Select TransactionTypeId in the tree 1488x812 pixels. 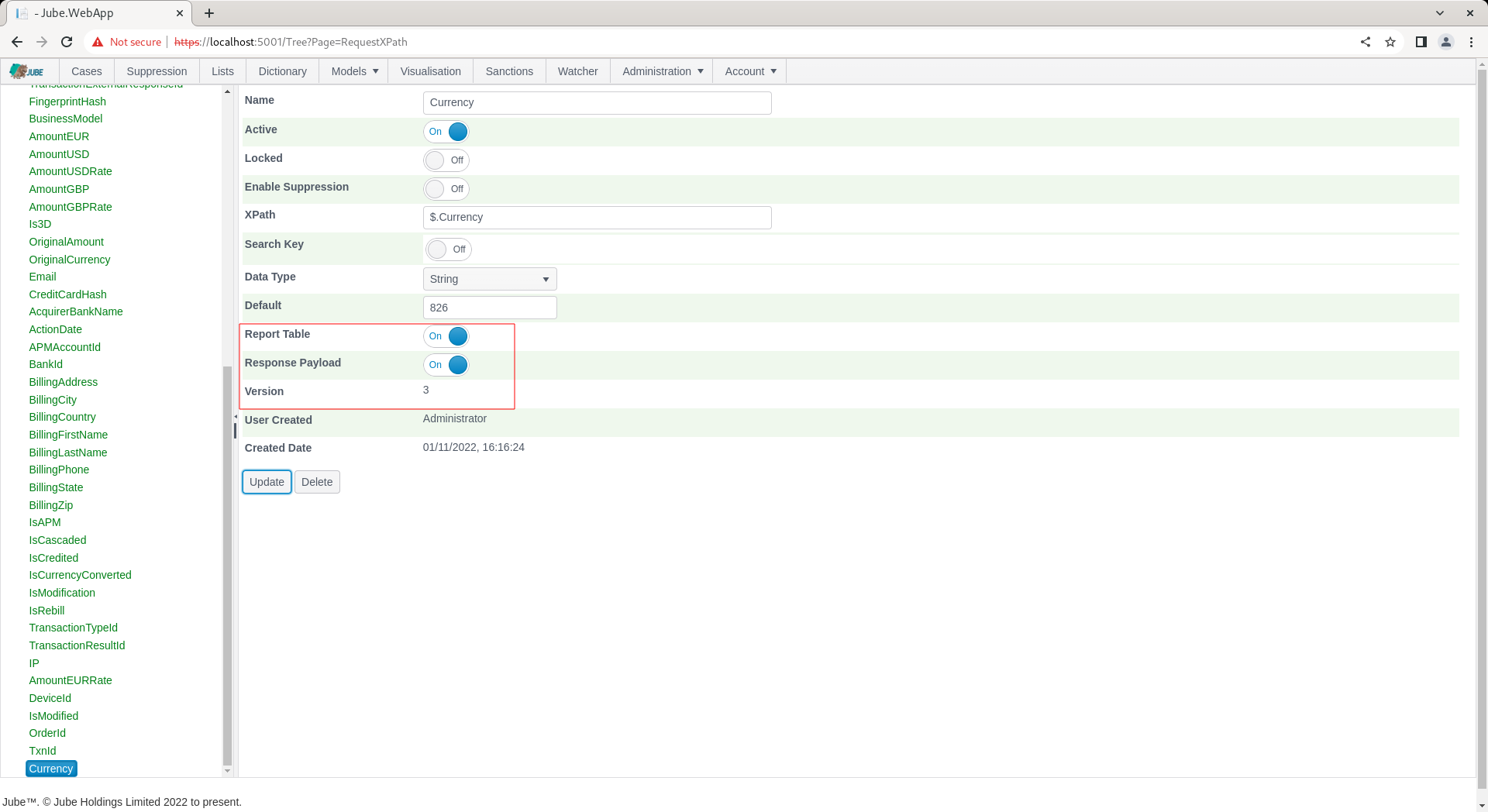(74, 628)
